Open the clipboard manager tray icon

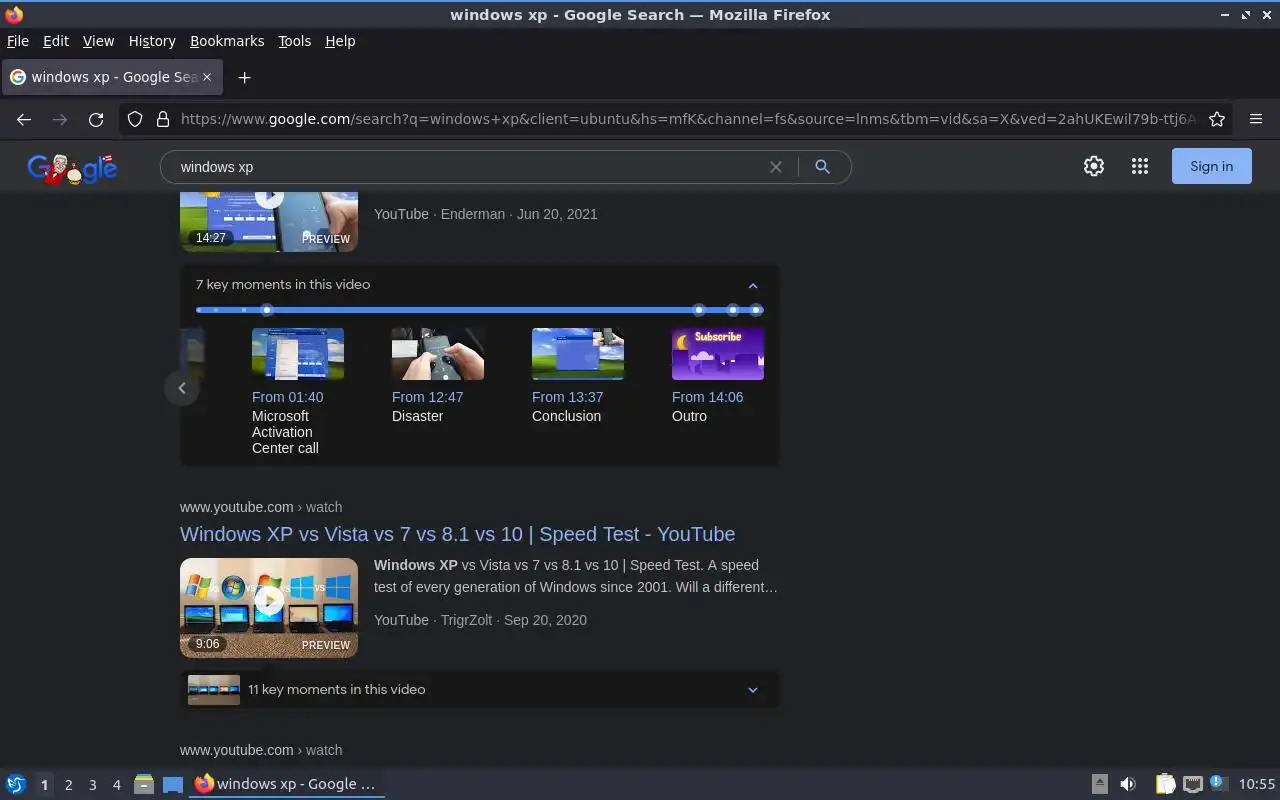1165,784
